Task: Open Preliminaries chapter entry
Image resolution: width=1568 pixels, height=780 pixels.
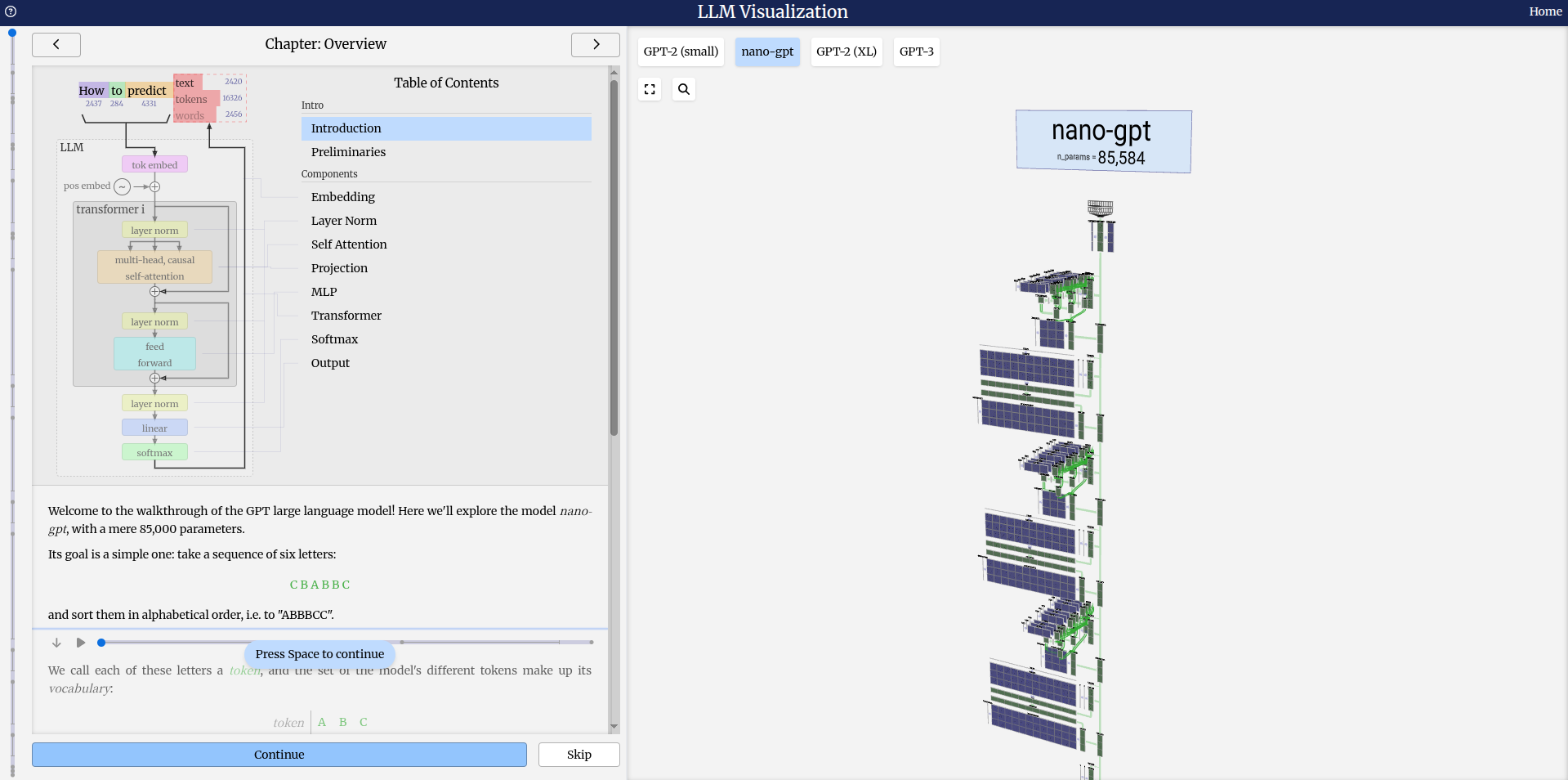Action: 446,152
